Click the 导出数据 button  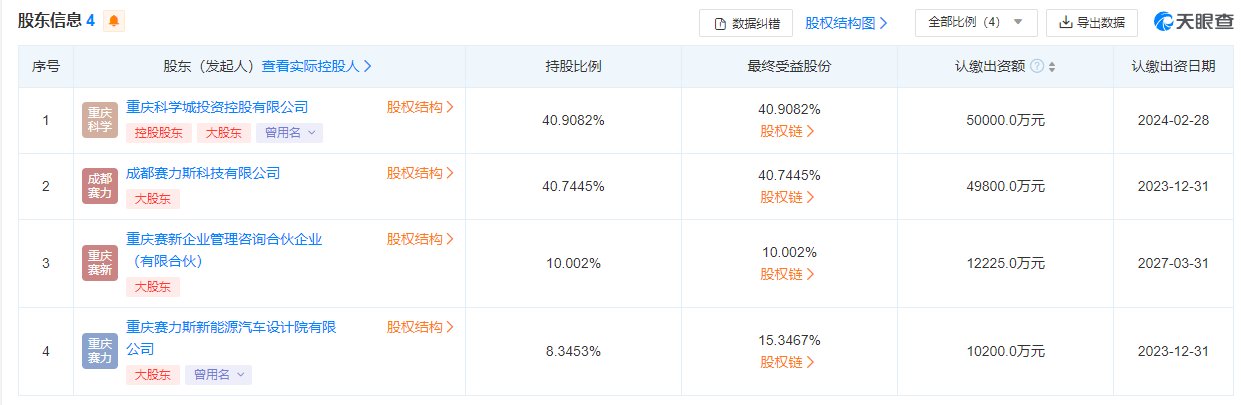(x=1092, y=23)
